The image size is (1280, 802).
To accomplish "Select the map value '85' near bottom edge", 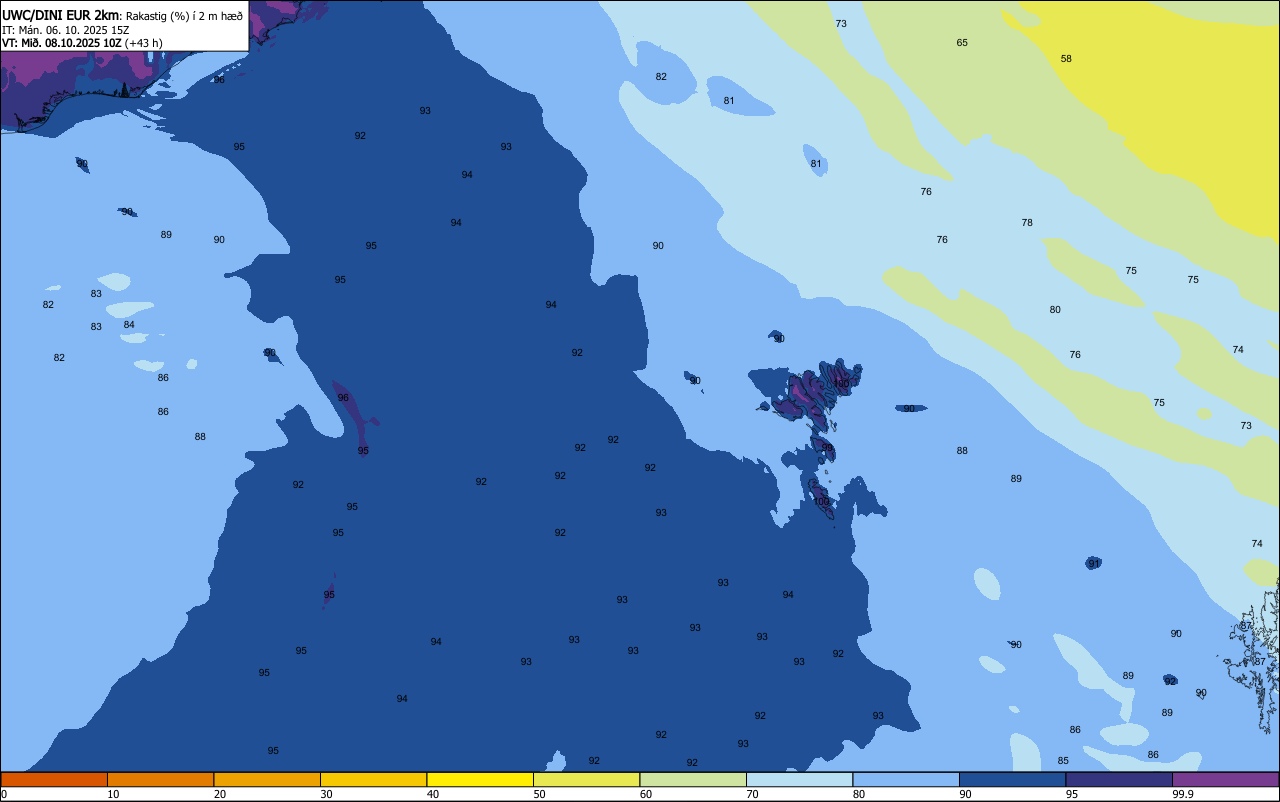I will pos(1063,761).
